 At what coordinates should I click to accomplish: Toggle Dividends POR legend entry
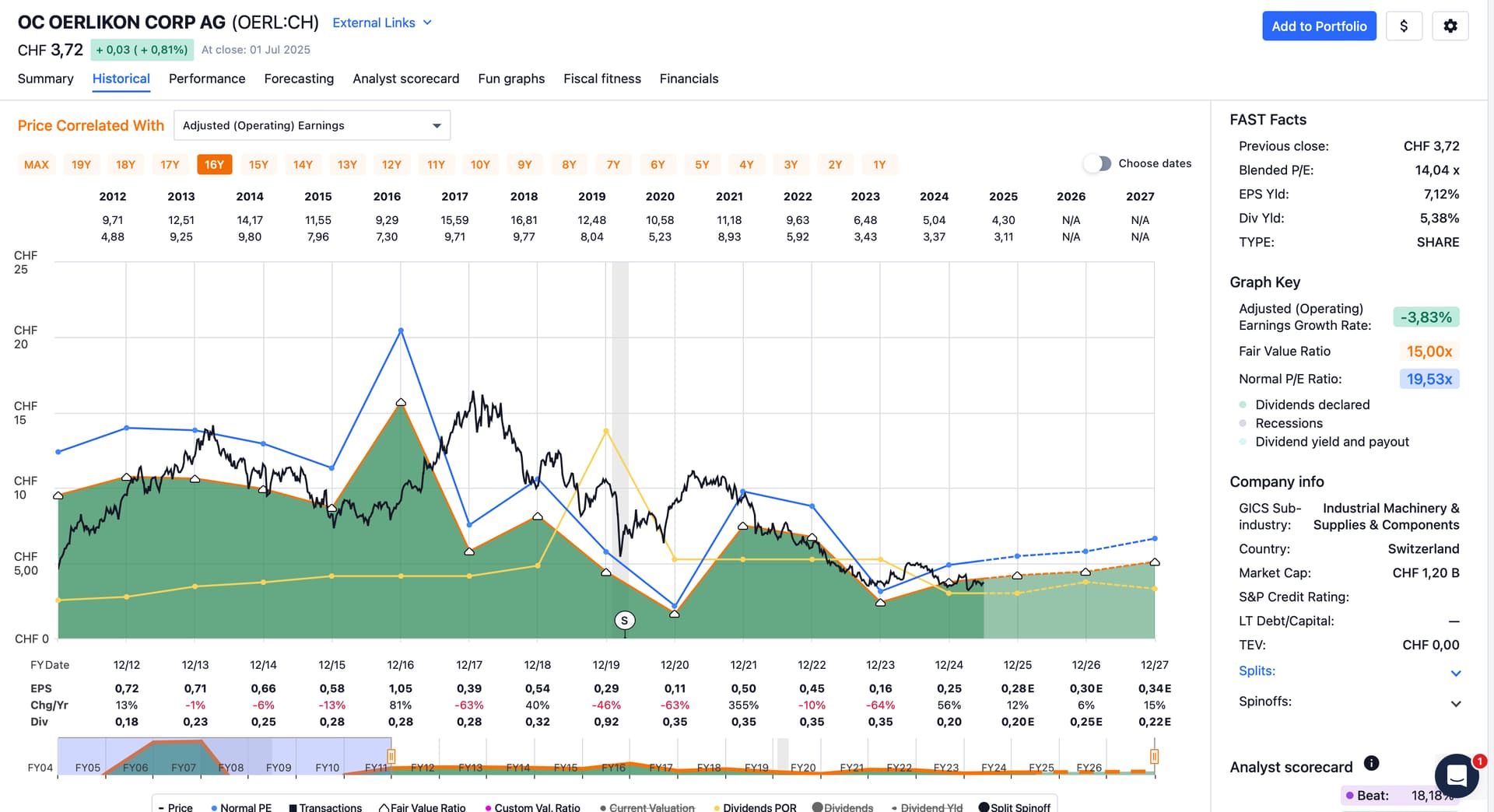(x=755, y=807)
